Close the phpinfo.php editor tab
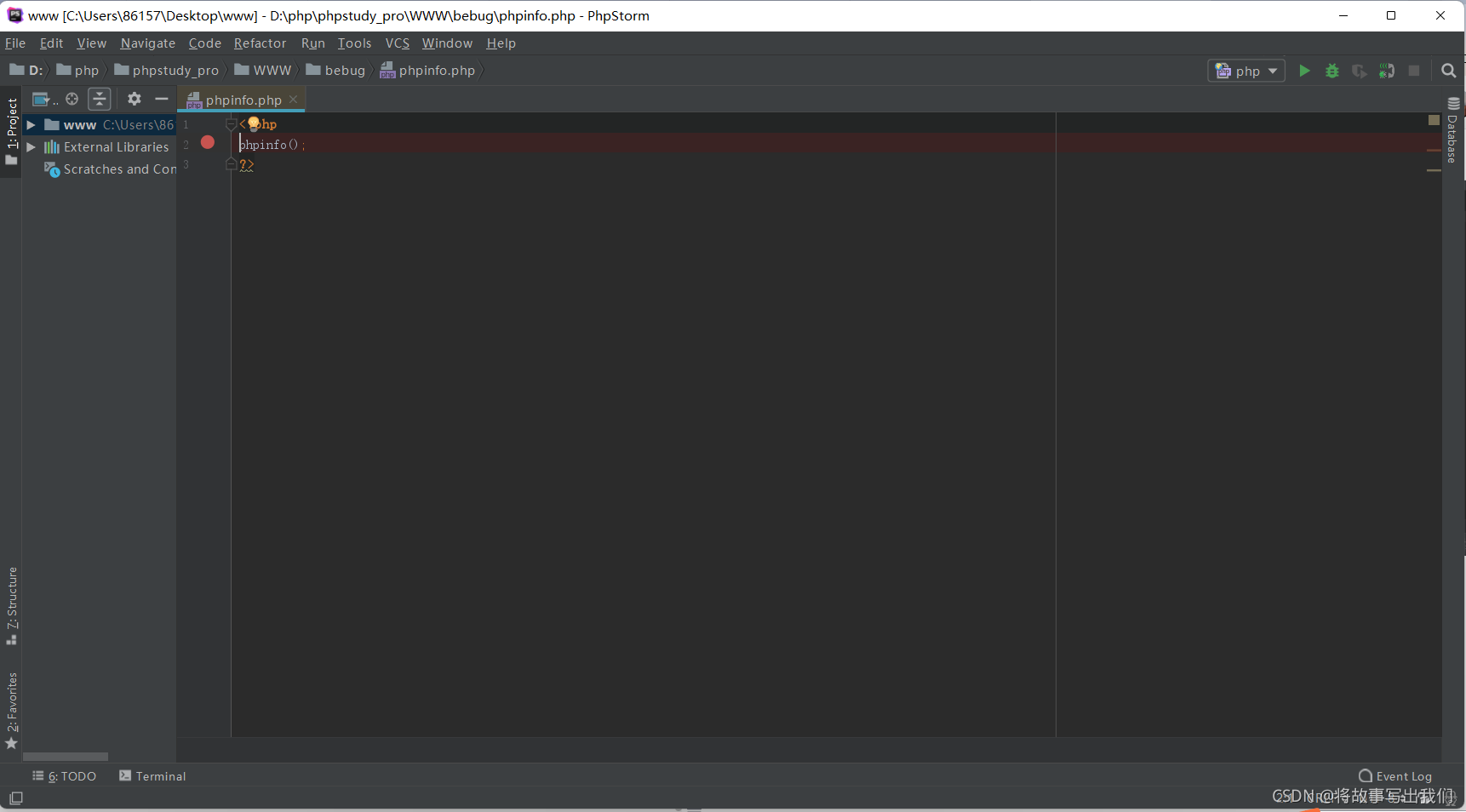This screenshot has height=812, width=1466. coord(294,100)
